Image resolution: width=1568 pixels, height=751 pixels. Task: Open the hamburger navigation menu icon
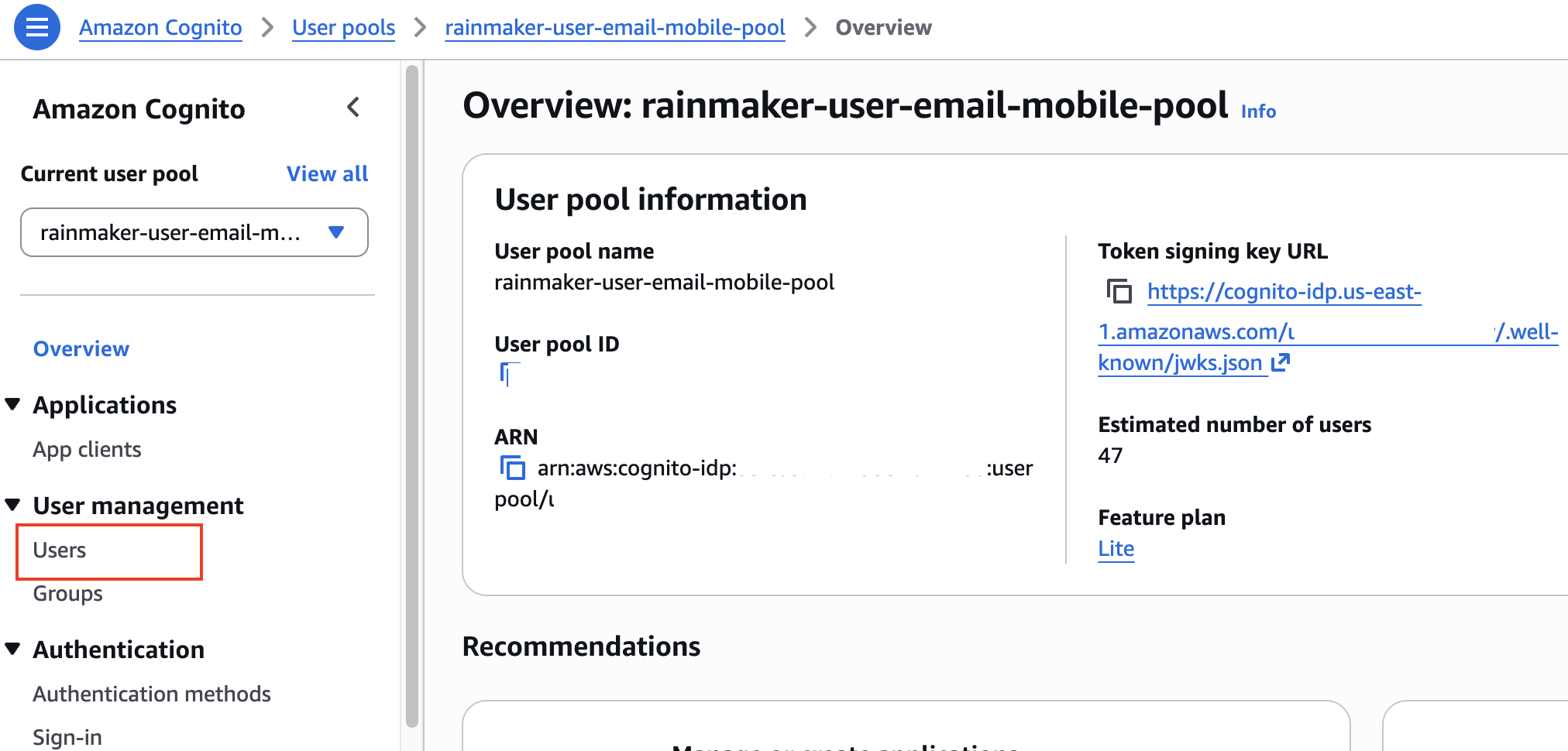pyautogui.click(x=37, y=27)
